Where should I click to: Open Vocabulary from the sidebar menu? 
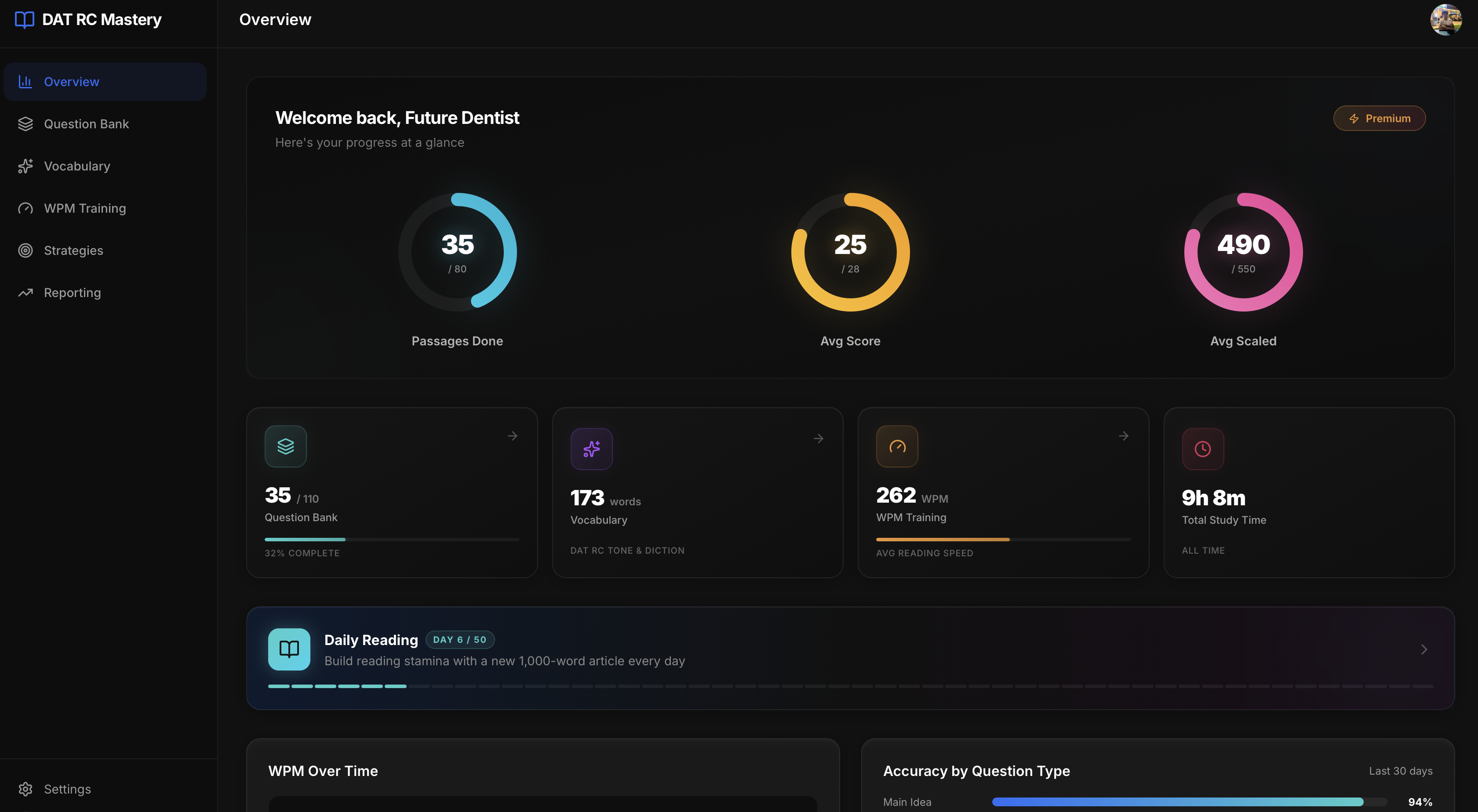click(x=77, y=166)
